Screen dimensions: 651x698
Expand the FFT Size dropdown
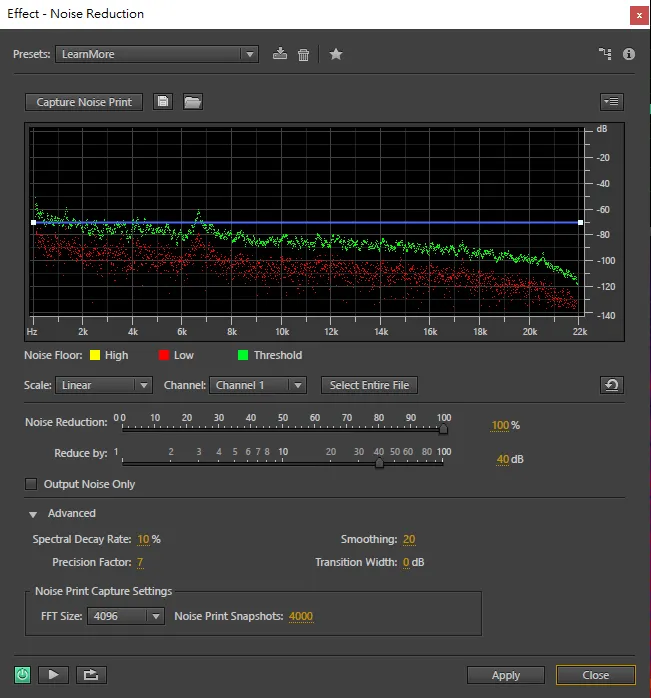pyautogui.click(x=126, y=616)
